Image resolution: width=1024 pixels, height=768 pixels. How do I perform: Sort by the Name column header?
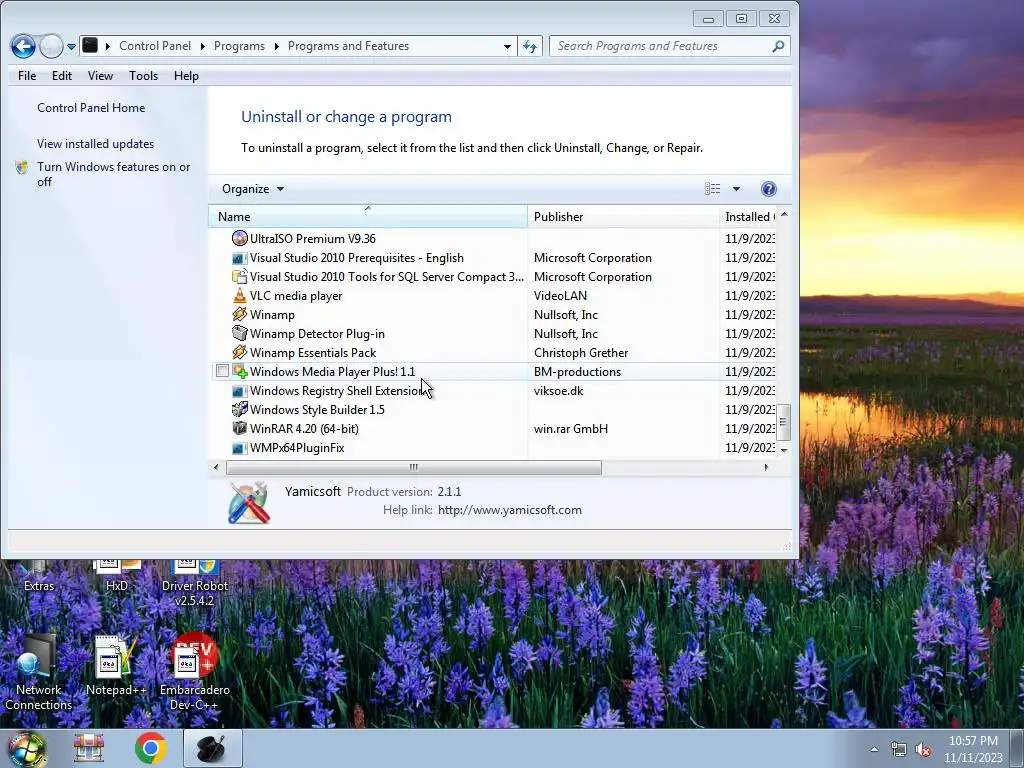pyautogui.click(x=367, y=217)
